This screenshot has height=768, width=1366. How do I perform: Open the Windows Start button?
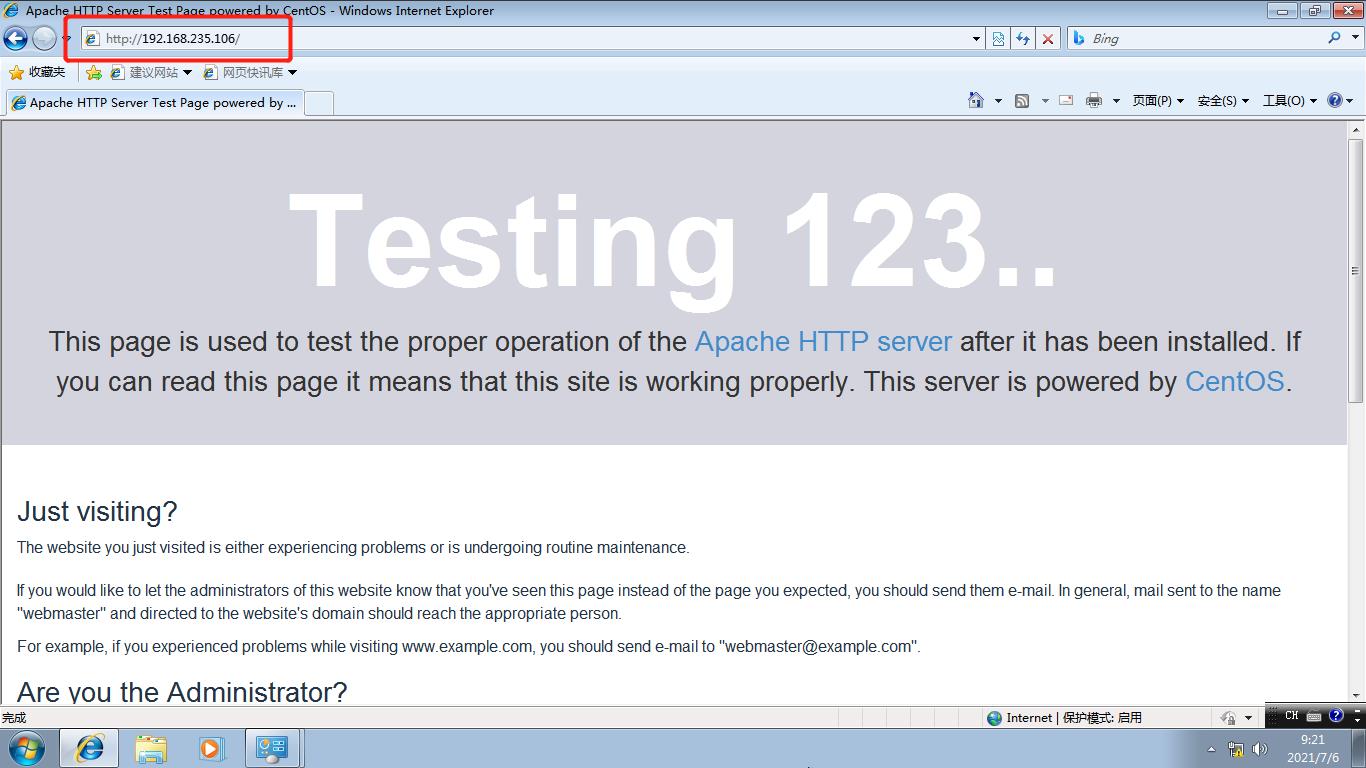point(26,748)
